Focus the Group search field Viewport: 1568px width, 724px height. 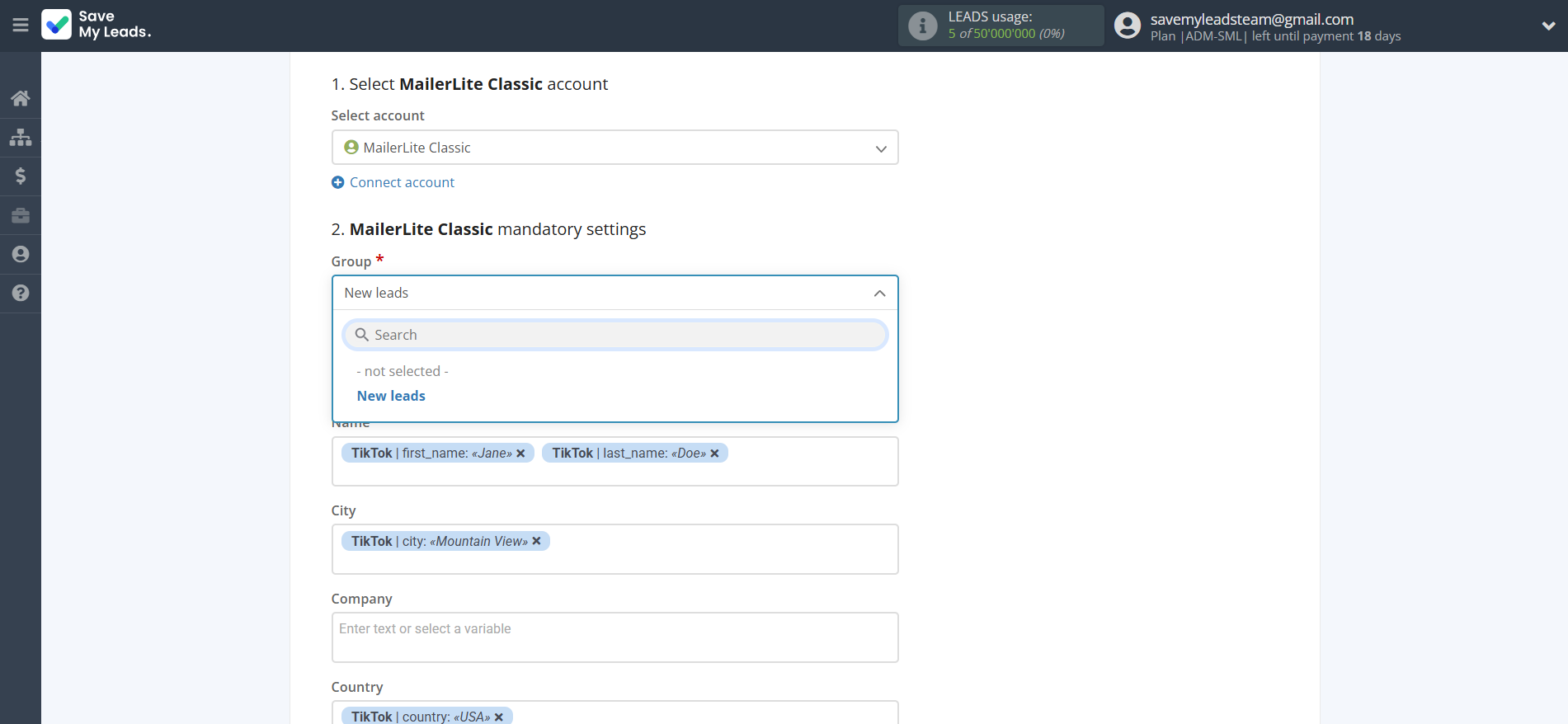tap(614, 335)
